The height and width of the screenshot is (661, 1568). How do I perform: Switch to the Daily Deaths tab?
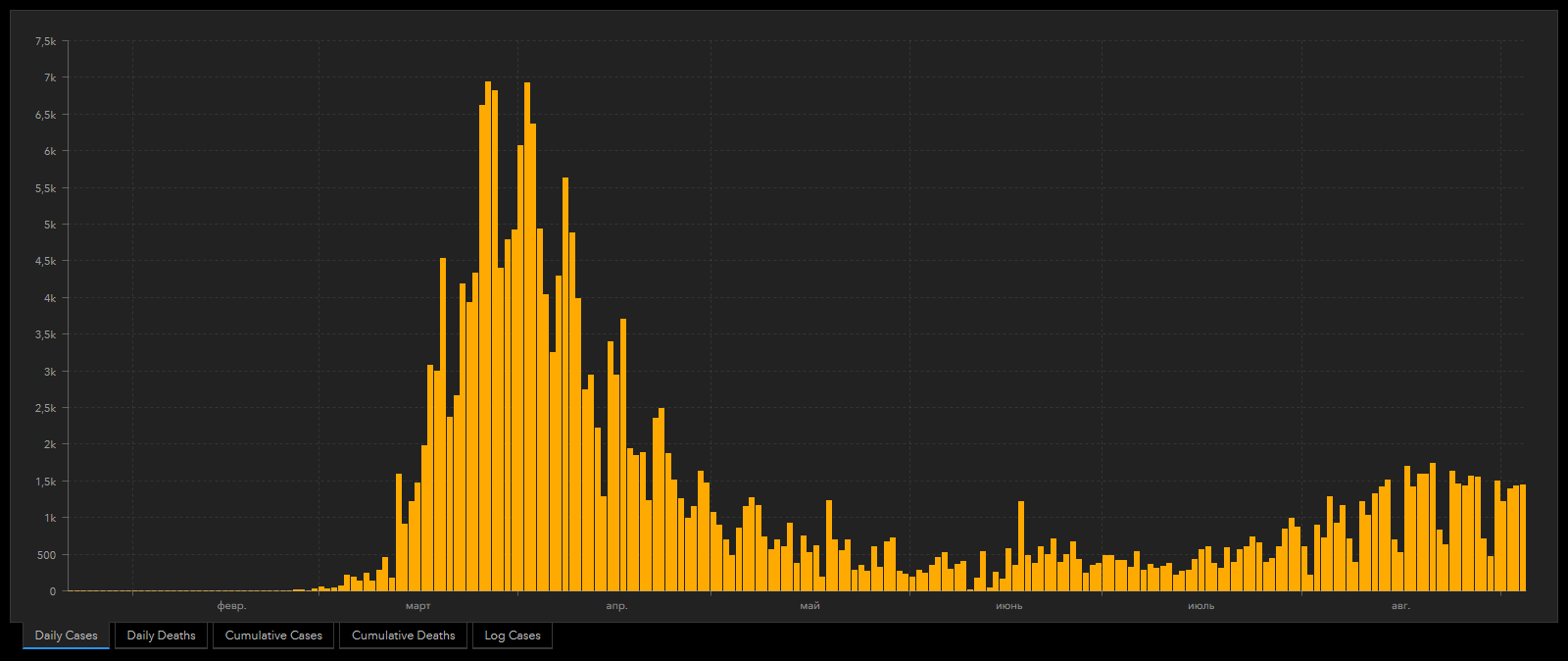click(161, 636)
